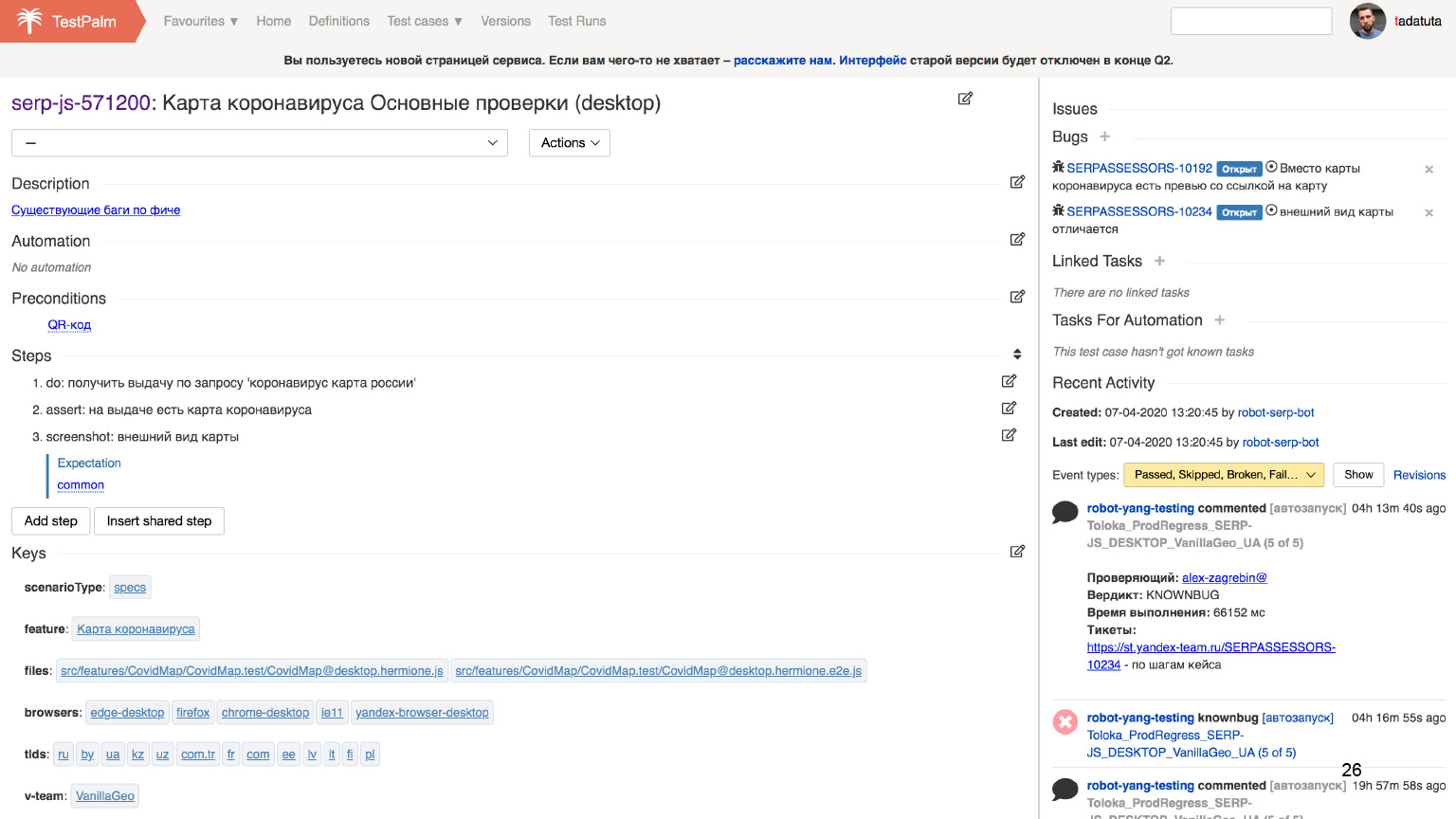Expand the Event types filter dropdown
1456x819 pixels.
point(1224,475)
